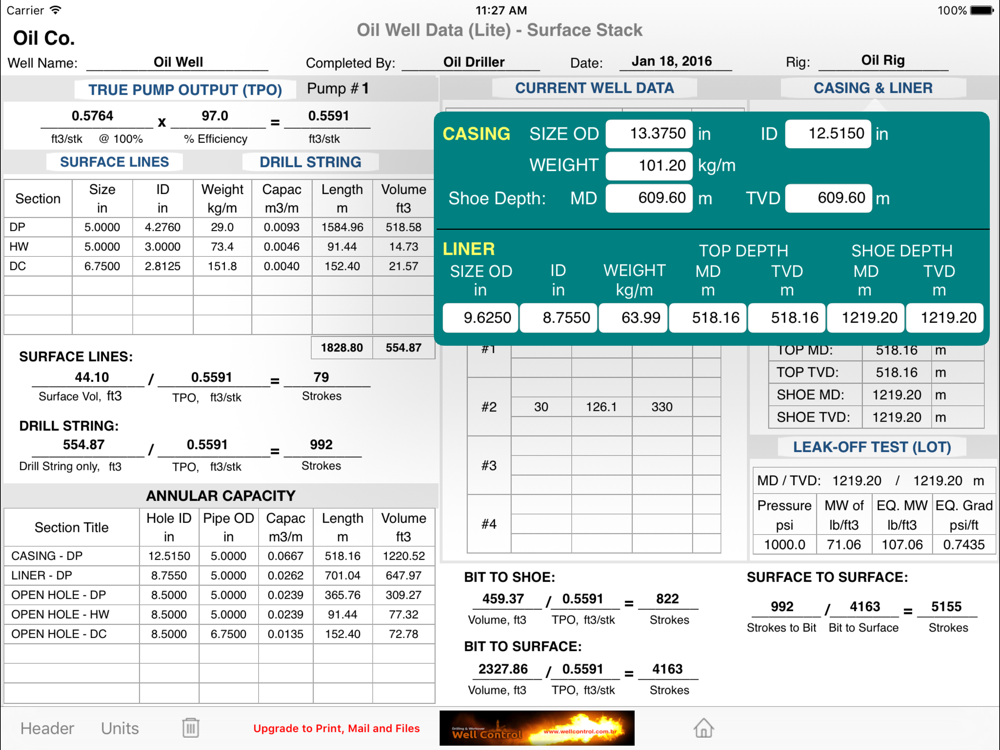Edit the casing Weight field
This screenshot has width=1000, height=750.
click(649, 166)
